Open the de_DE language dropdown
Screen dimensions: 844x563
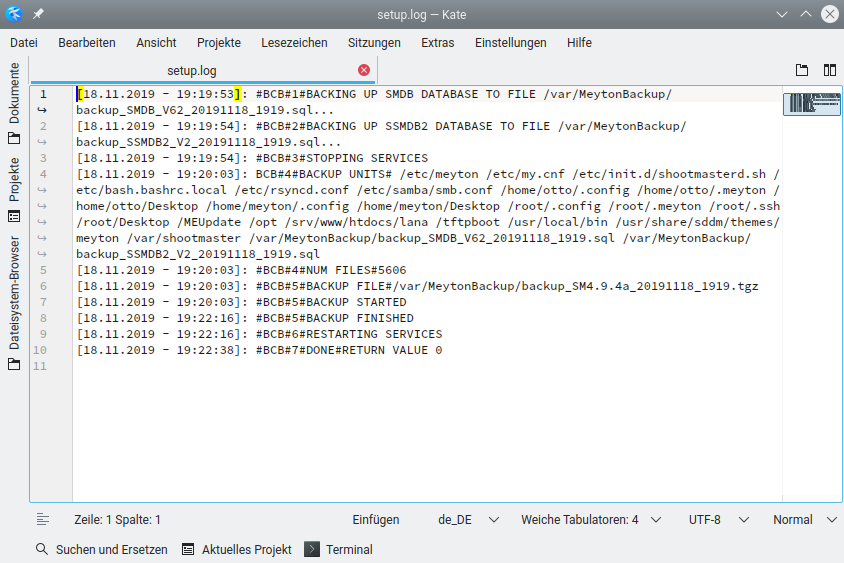click(x=468, y=519)
